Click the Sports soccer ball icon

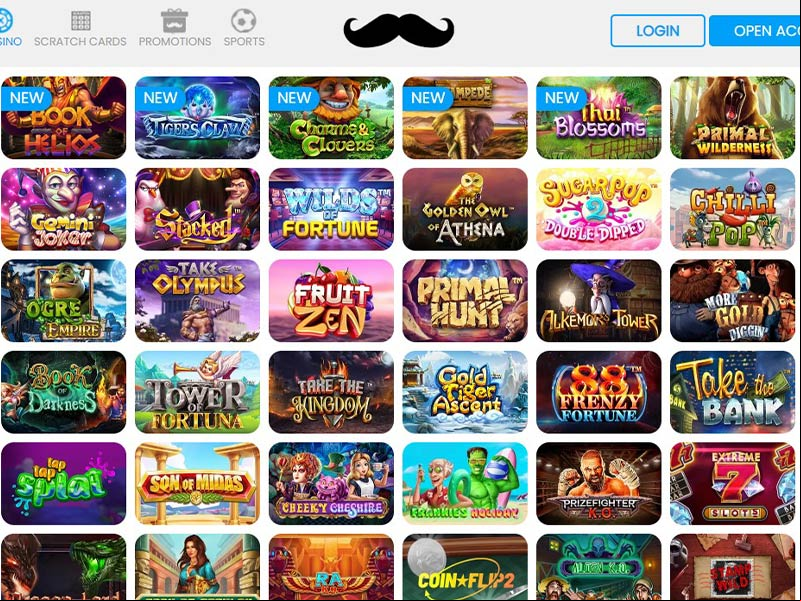coord(244,20)
